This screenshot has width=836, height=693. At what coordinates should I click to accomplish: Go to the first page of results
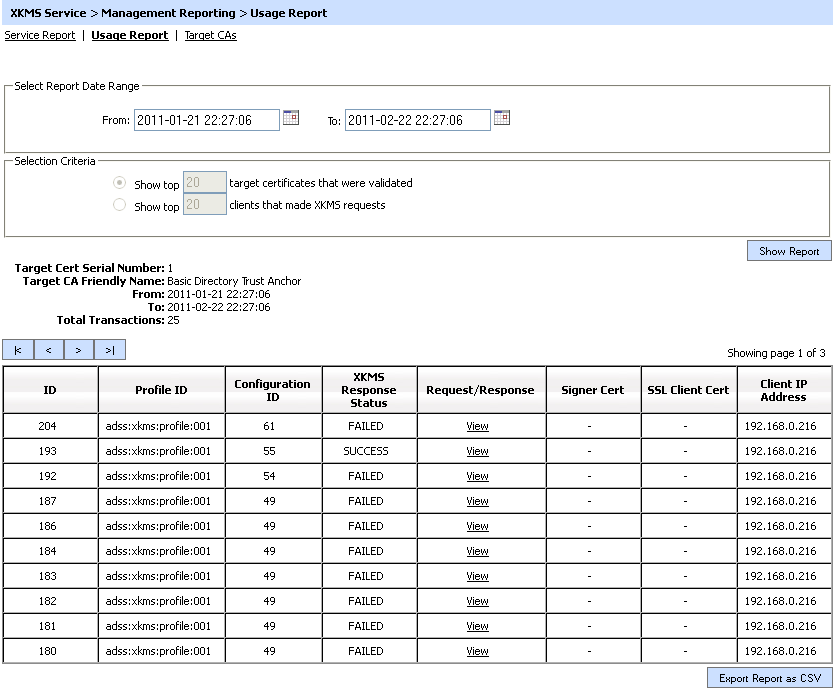click(18, 350)
